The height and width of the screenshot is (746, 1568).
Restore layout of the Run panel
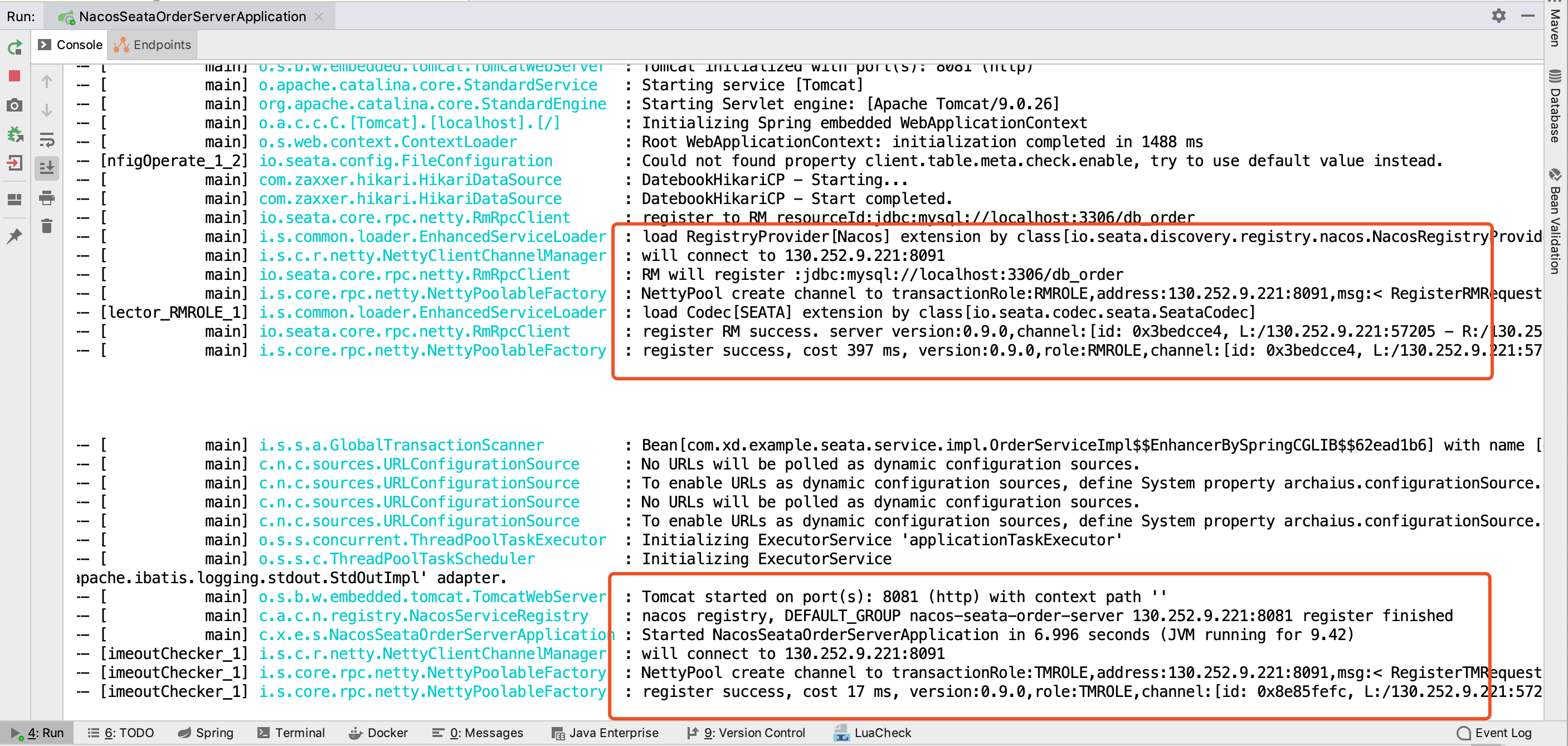point(14,199)
